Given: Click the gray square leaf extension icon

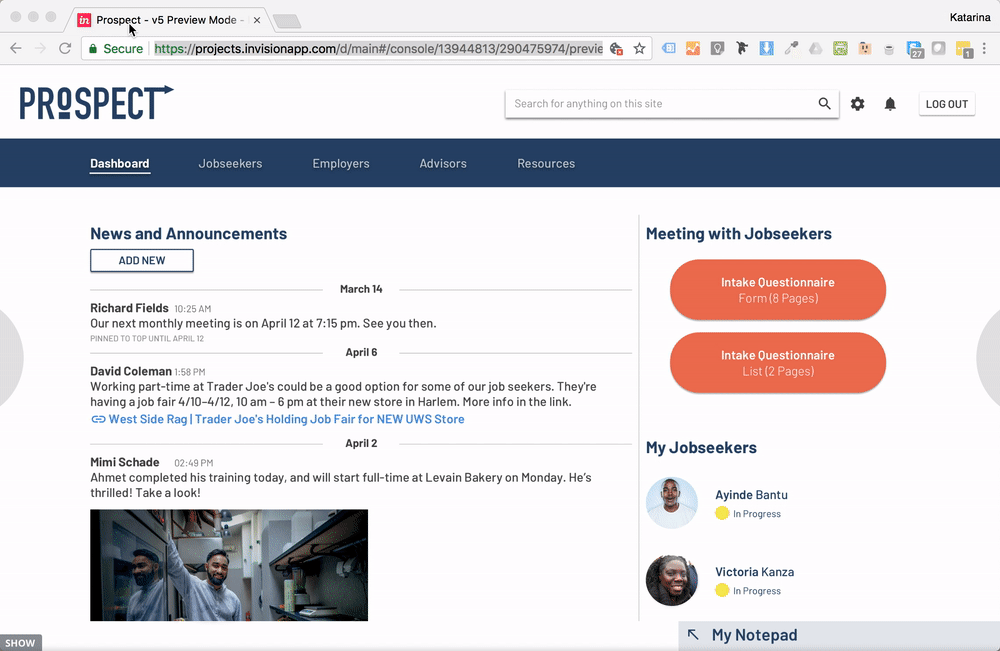Looking at the screenshot, I should 939,48.
